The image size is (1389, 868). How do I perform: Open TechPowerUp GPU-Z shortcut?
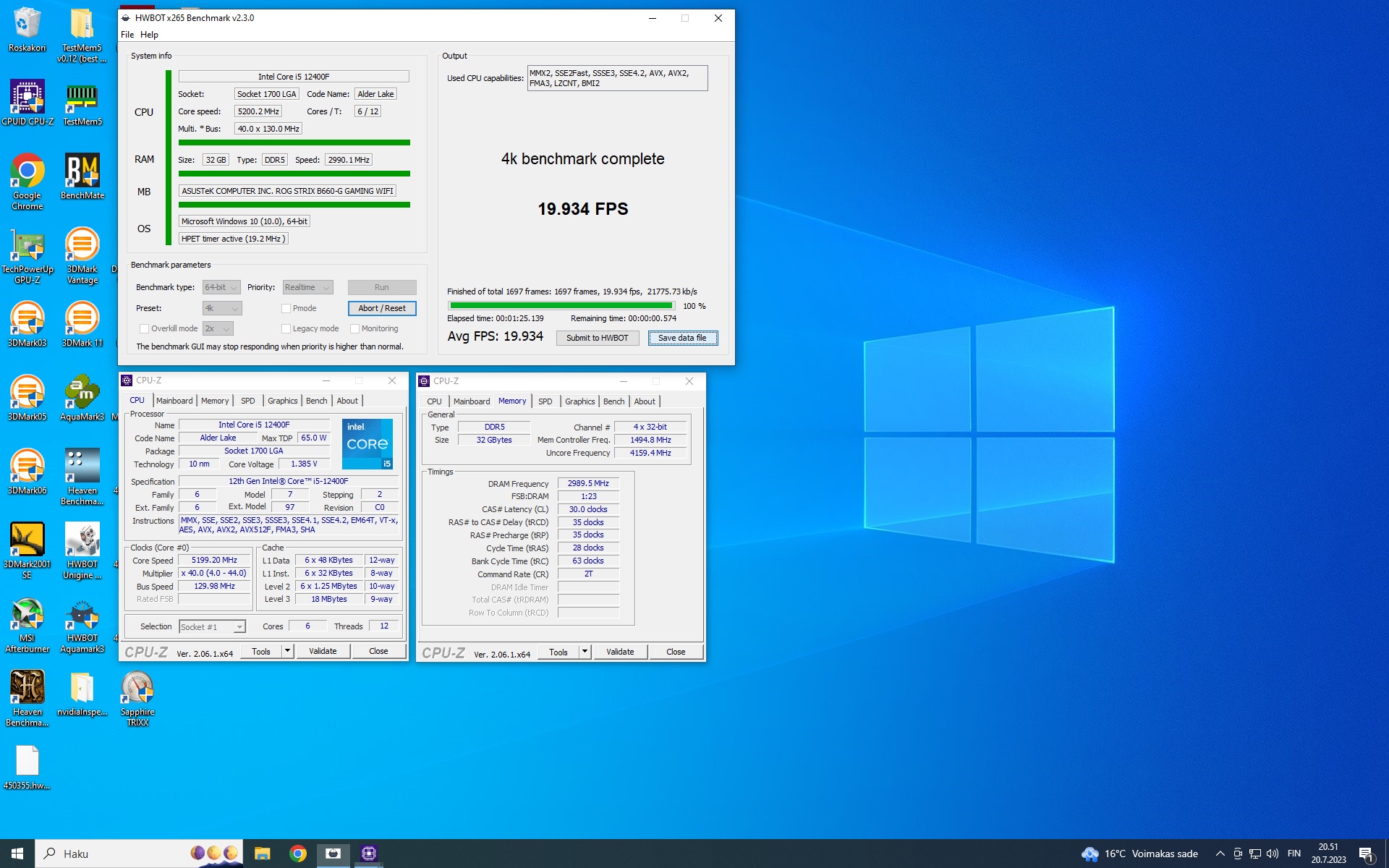click(x=27, y=256)
